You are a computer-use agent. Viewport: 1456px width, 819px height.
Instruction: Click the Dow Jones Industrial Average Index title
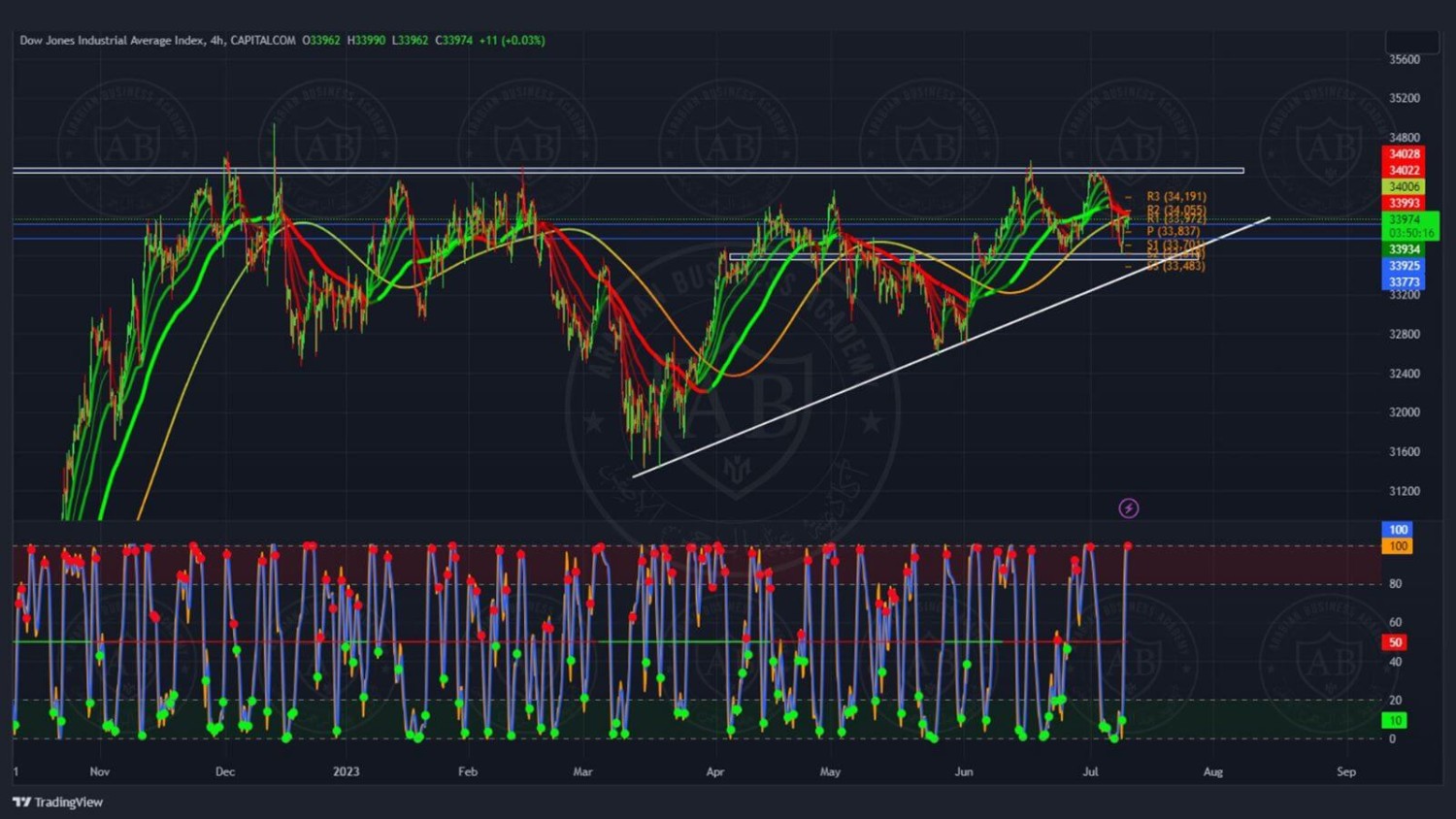112,40
